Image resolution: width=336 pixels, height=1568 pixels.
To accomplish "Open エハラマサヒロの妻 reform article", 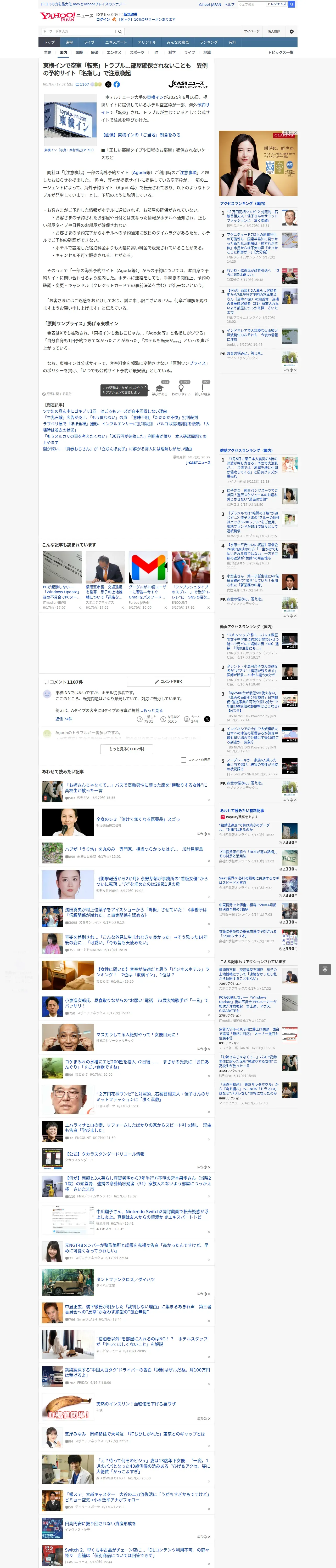I will point(138,1128).
